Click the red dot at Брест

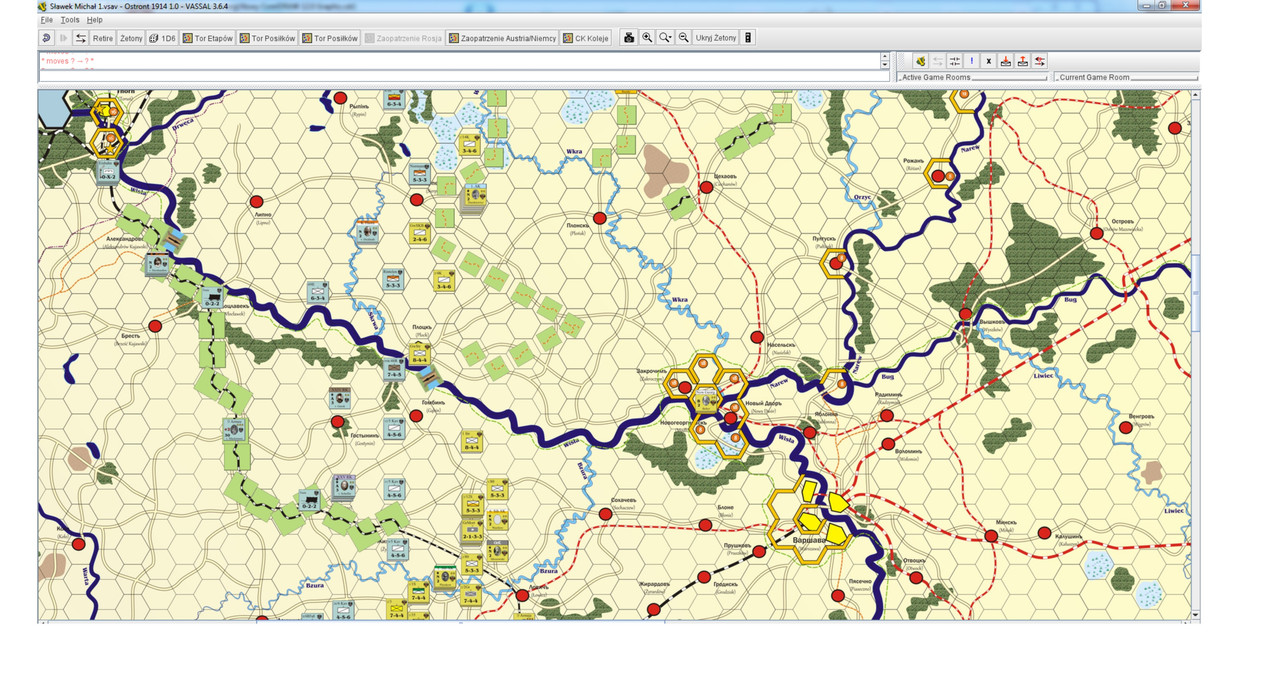[155, 326]
